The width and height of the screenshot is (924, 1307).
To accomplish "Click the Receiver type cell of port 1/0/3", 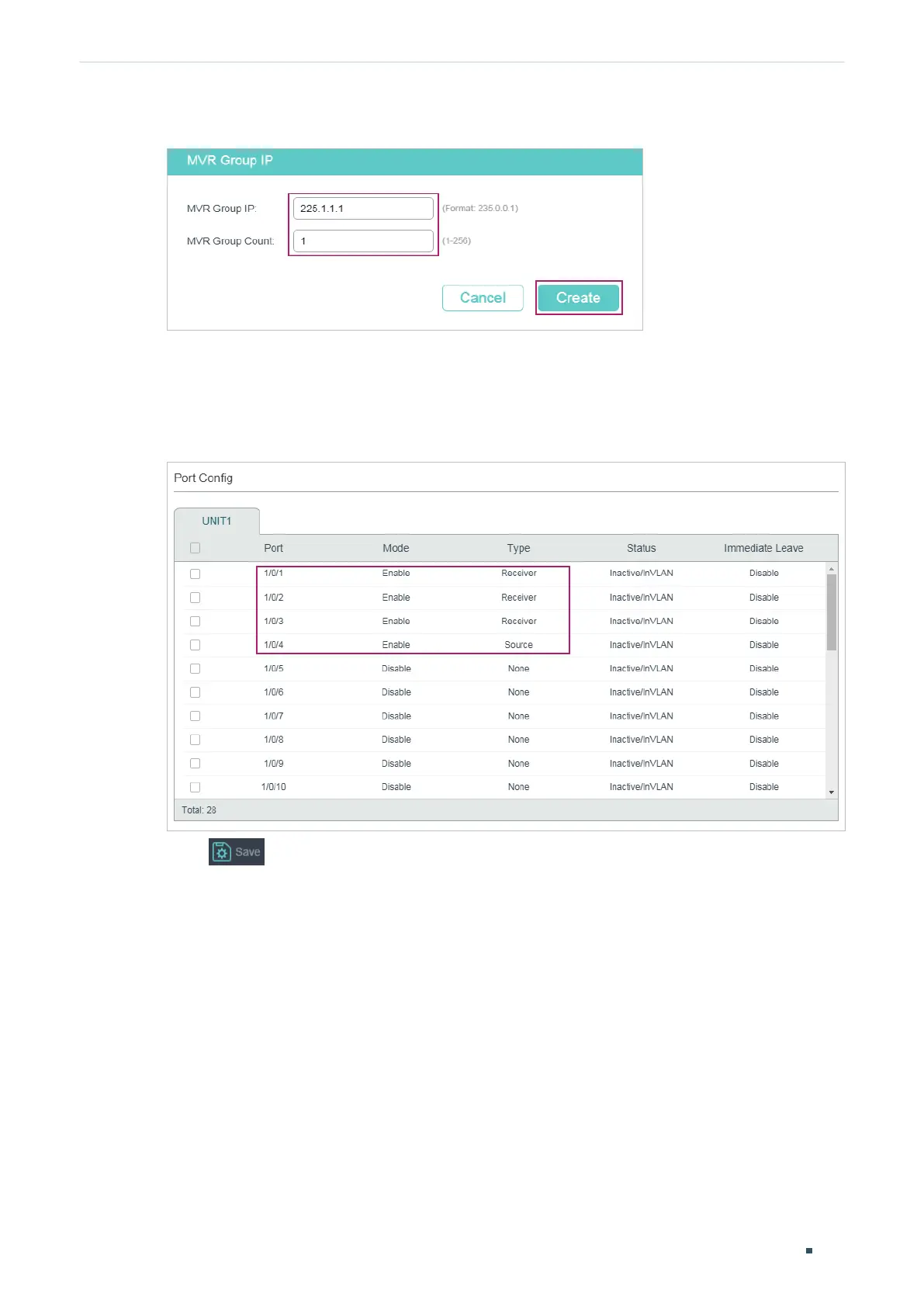I will (518, 621).
